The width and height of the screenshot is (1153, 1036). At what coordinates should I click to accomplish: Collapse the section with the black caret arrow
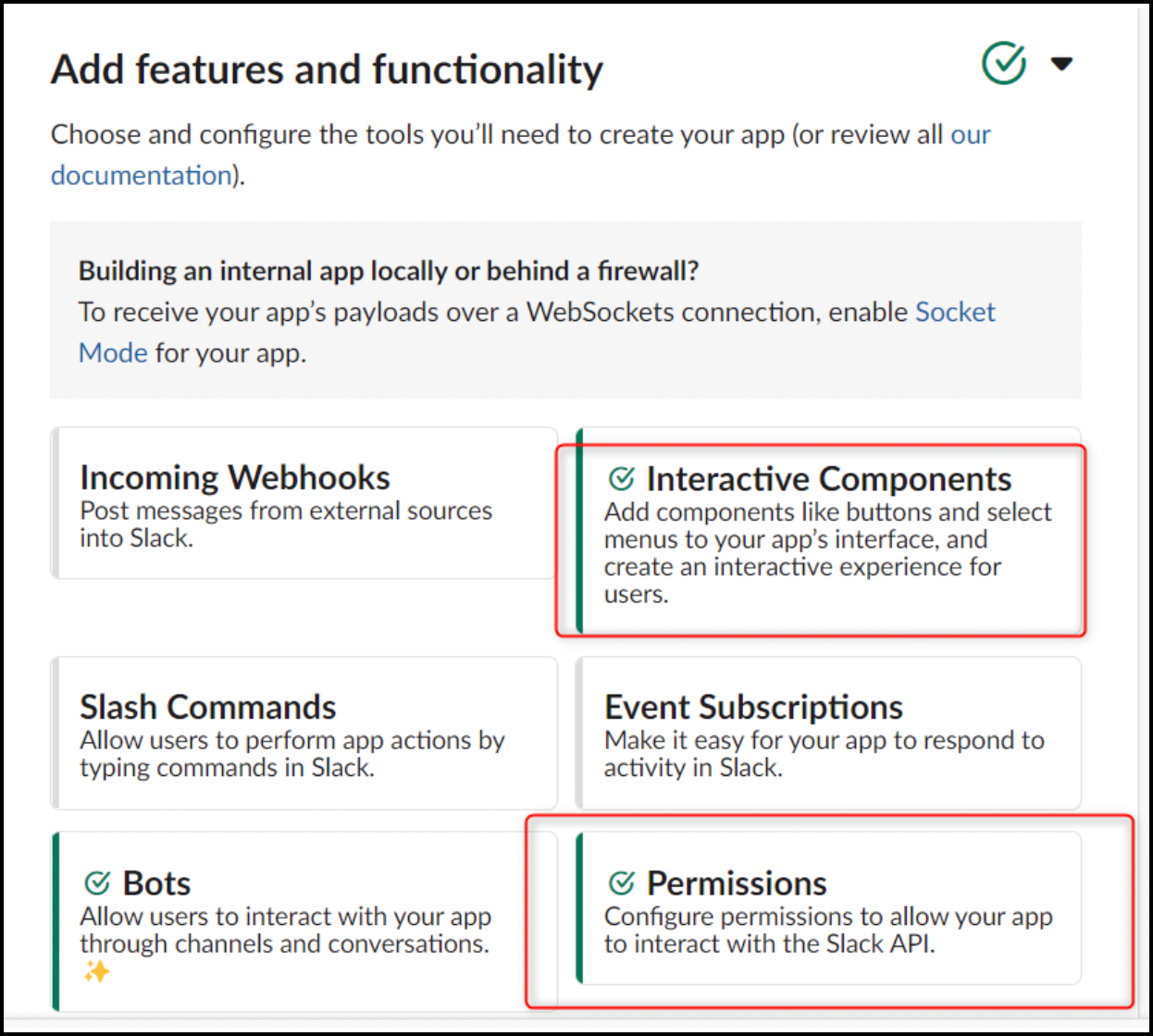(1061, 64)
